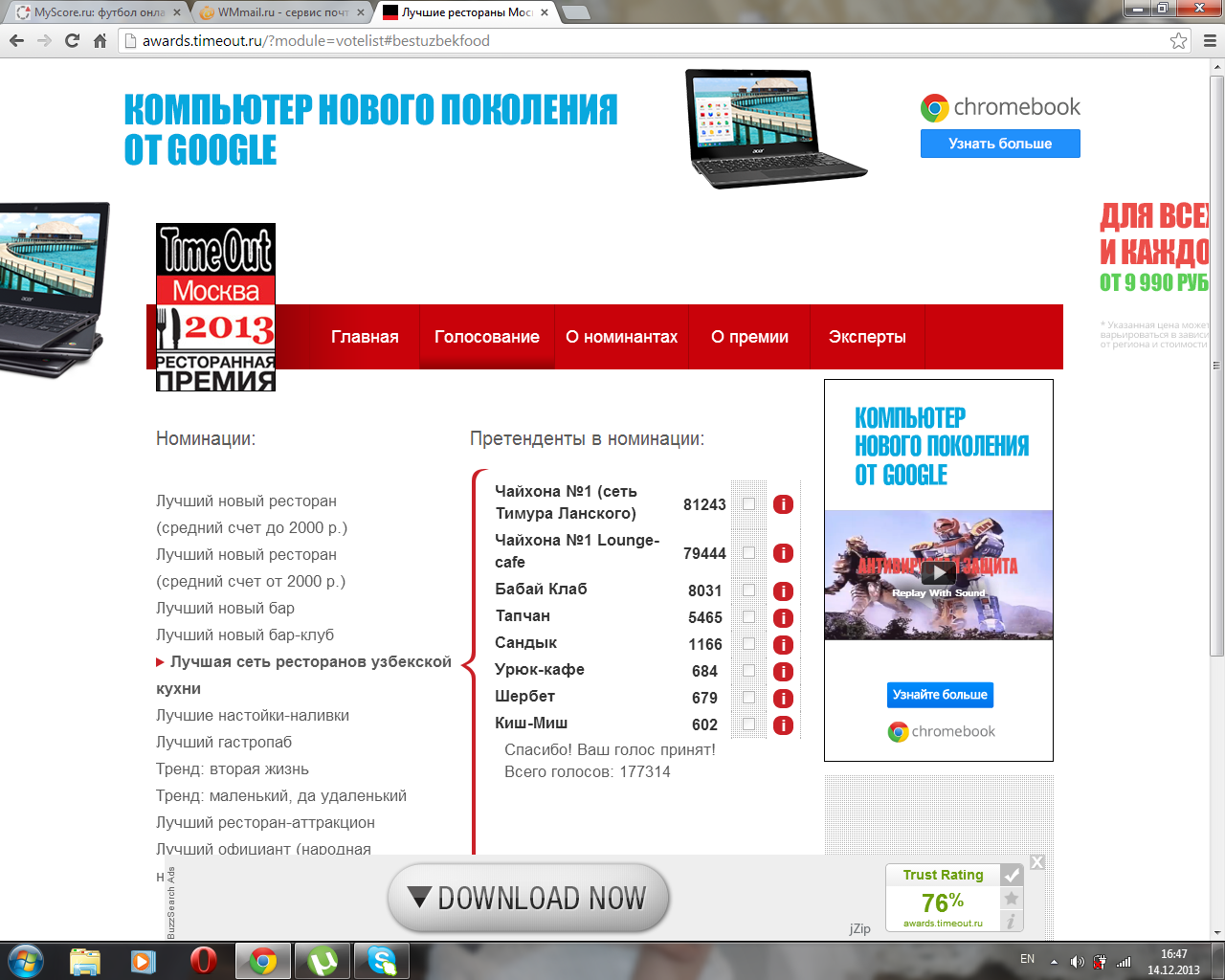Screen dimensions: 1225x980
Task: Switch to MyScore.ru browser tab
Action: pyautogui.click(x=99, y=12)
